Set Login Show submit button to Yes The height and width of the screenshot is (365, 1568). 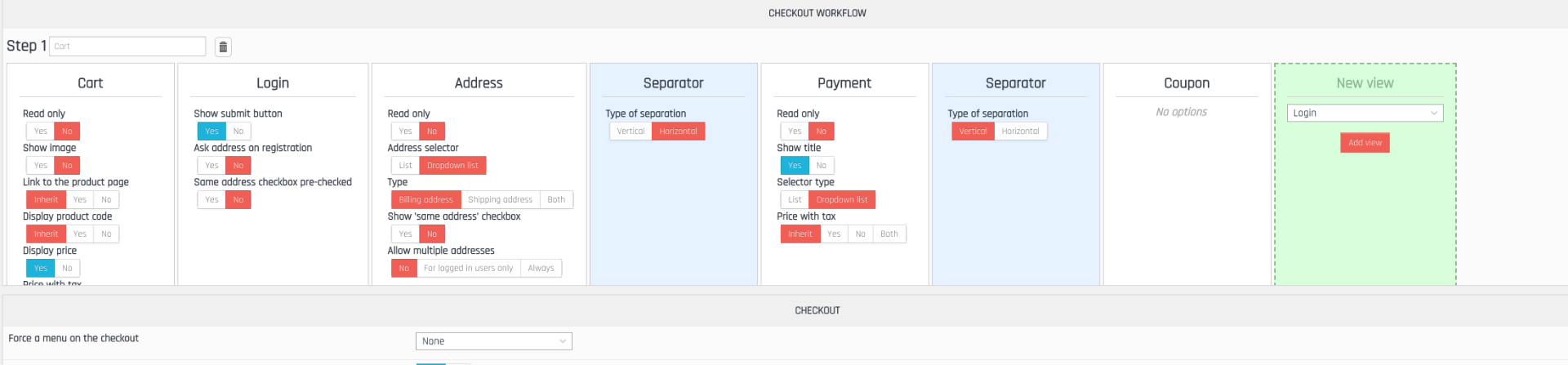coord(212,131)
